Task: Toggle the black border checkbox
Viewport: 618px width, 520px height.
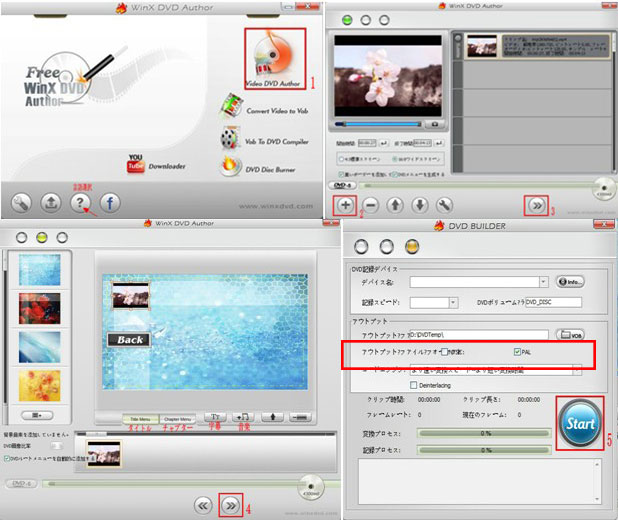Action: pyautogui.click(x=341, y=174)
